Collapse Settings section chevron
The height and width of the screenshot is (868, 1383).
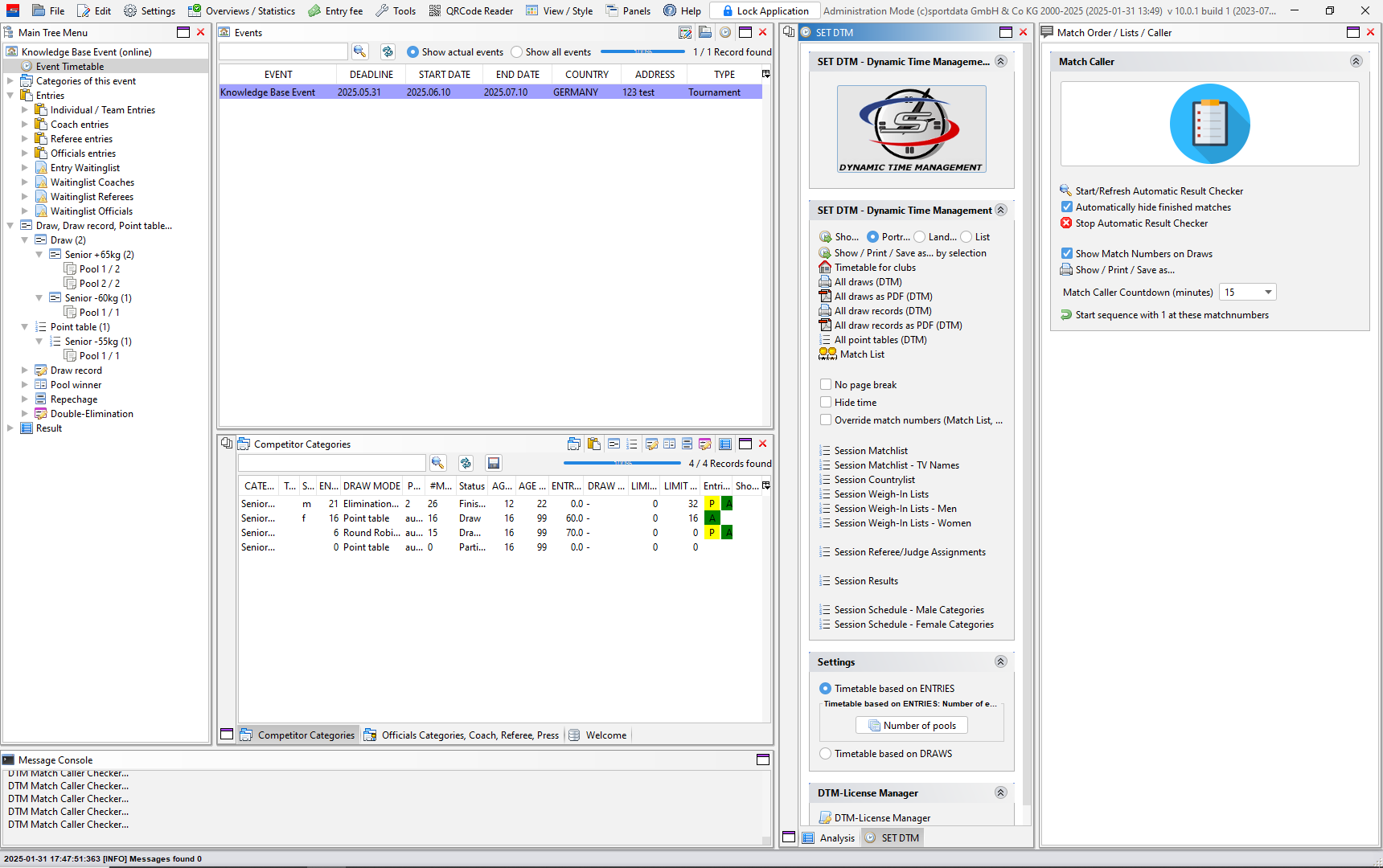click(x=1001, y=661)
